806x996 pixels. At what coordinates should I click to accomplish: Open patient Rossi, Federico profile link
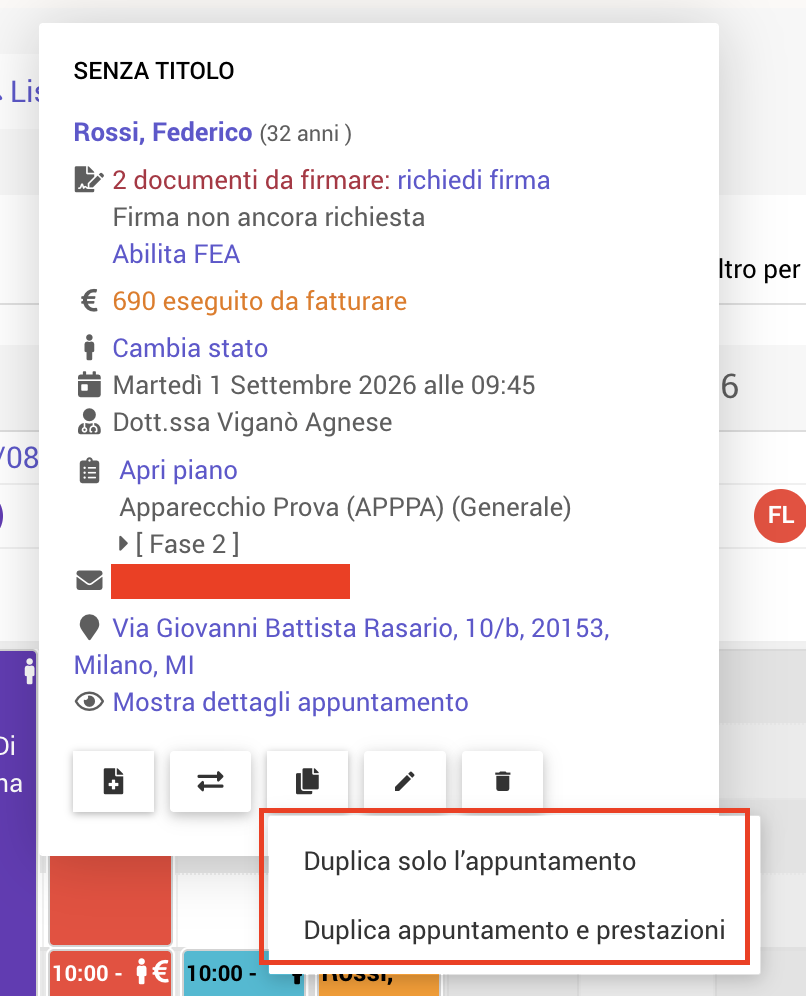coord(163,132)
